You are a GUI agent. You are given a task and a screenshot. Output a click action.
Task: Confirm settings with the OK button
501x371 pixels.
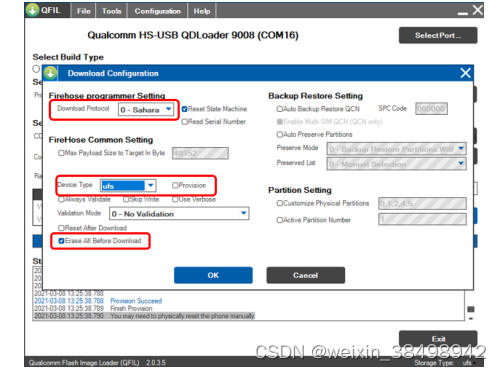coord(213,275)
